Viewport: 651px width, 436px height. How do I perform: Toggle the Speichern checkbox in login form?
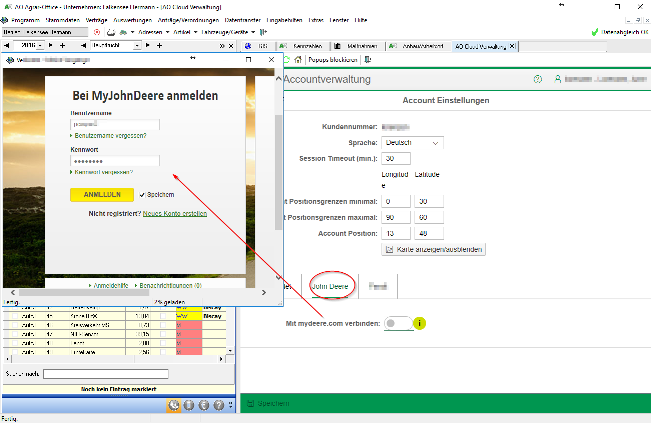click(x=143, y=195)
